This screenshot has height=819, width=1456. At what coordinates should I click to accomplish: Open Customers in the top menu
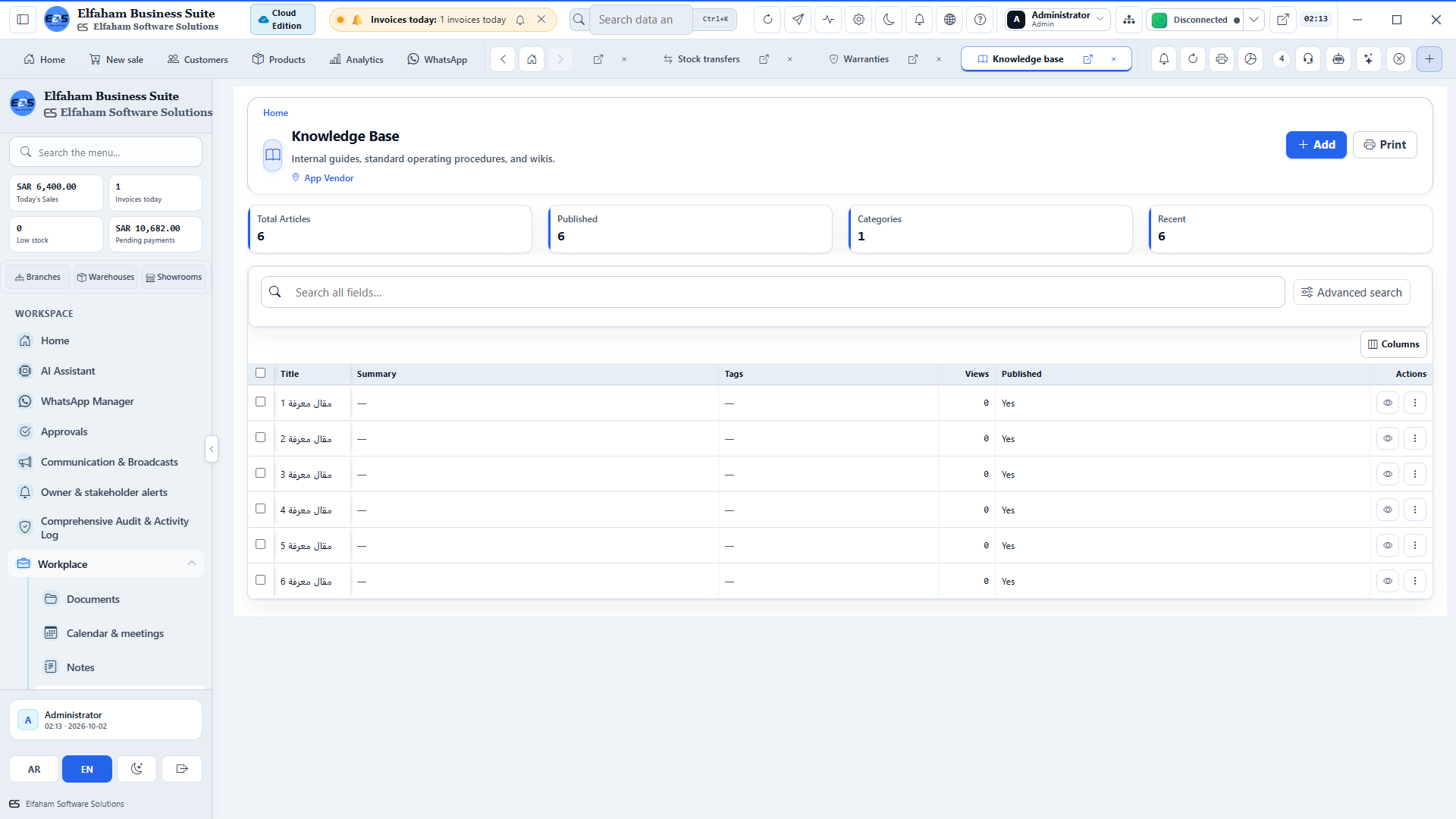pos(197,59)
